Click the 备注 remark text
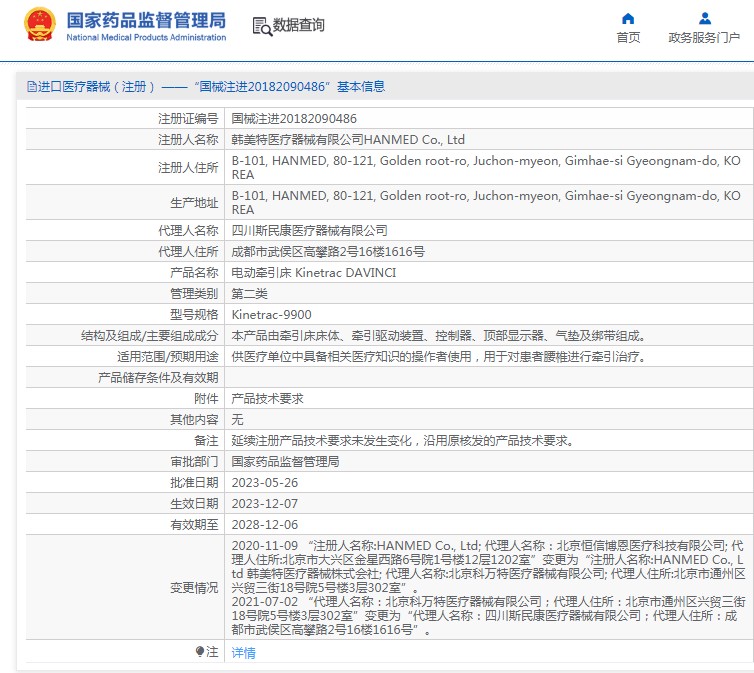The width and height of the screenshot is (754, 673). [x=403, y=441]
